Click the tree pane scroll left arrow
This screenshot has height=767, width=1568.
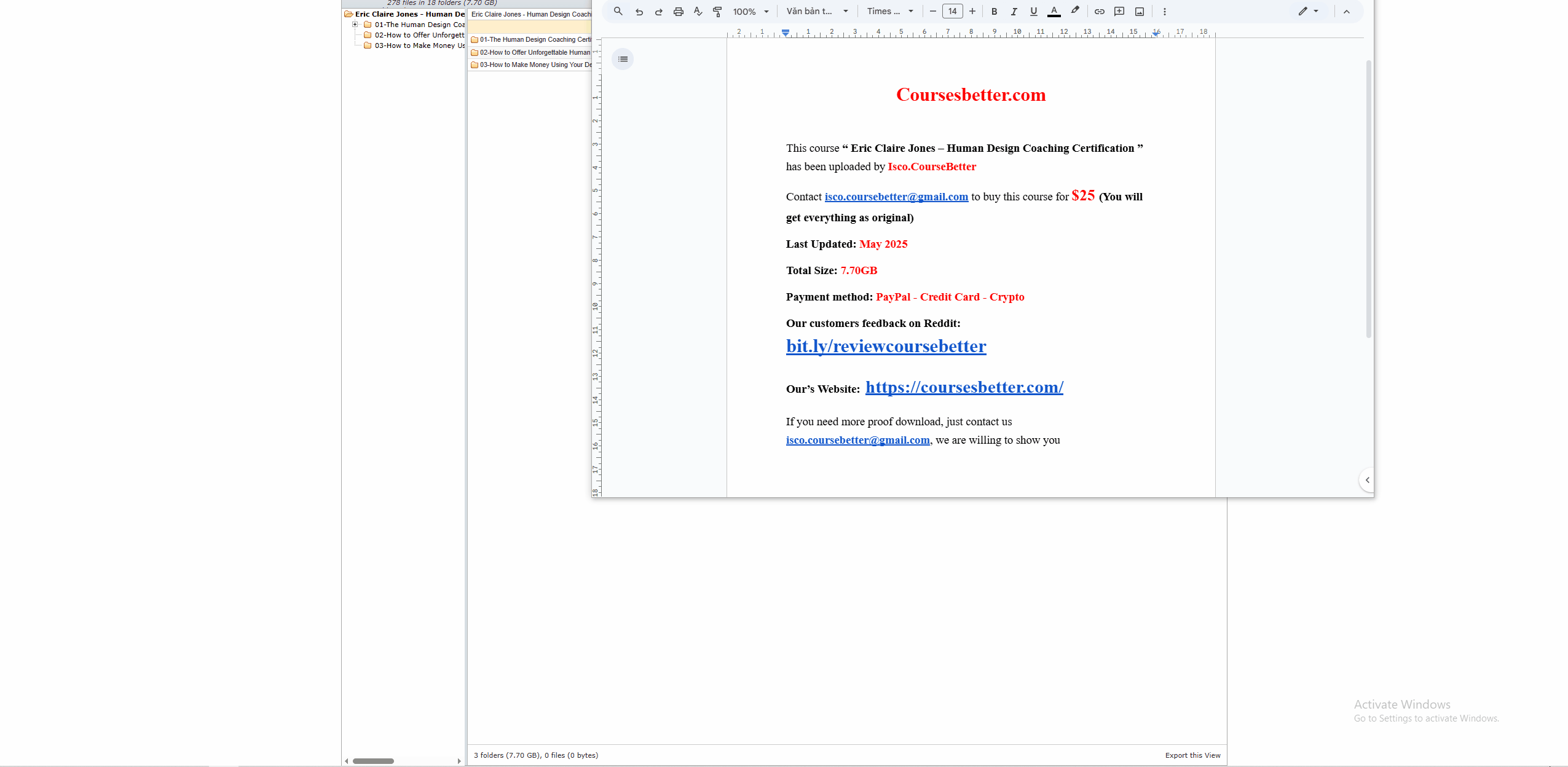[347, 761]
